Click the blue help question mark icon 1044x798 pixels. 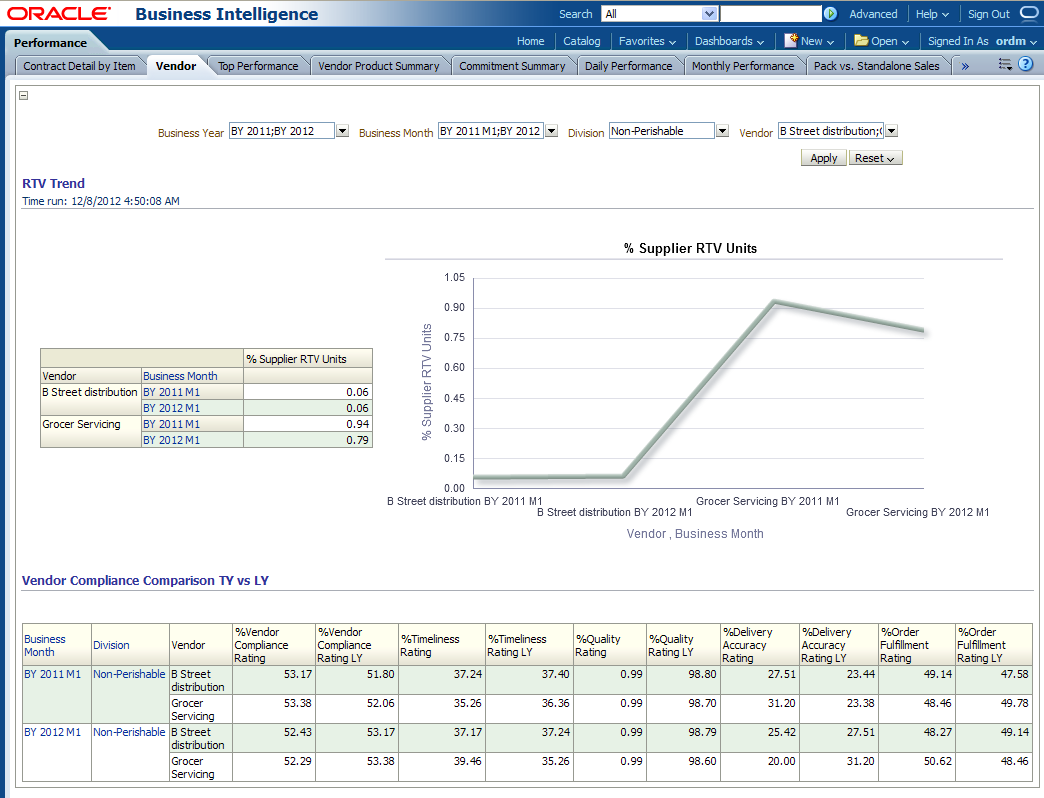coord(1025,65)
